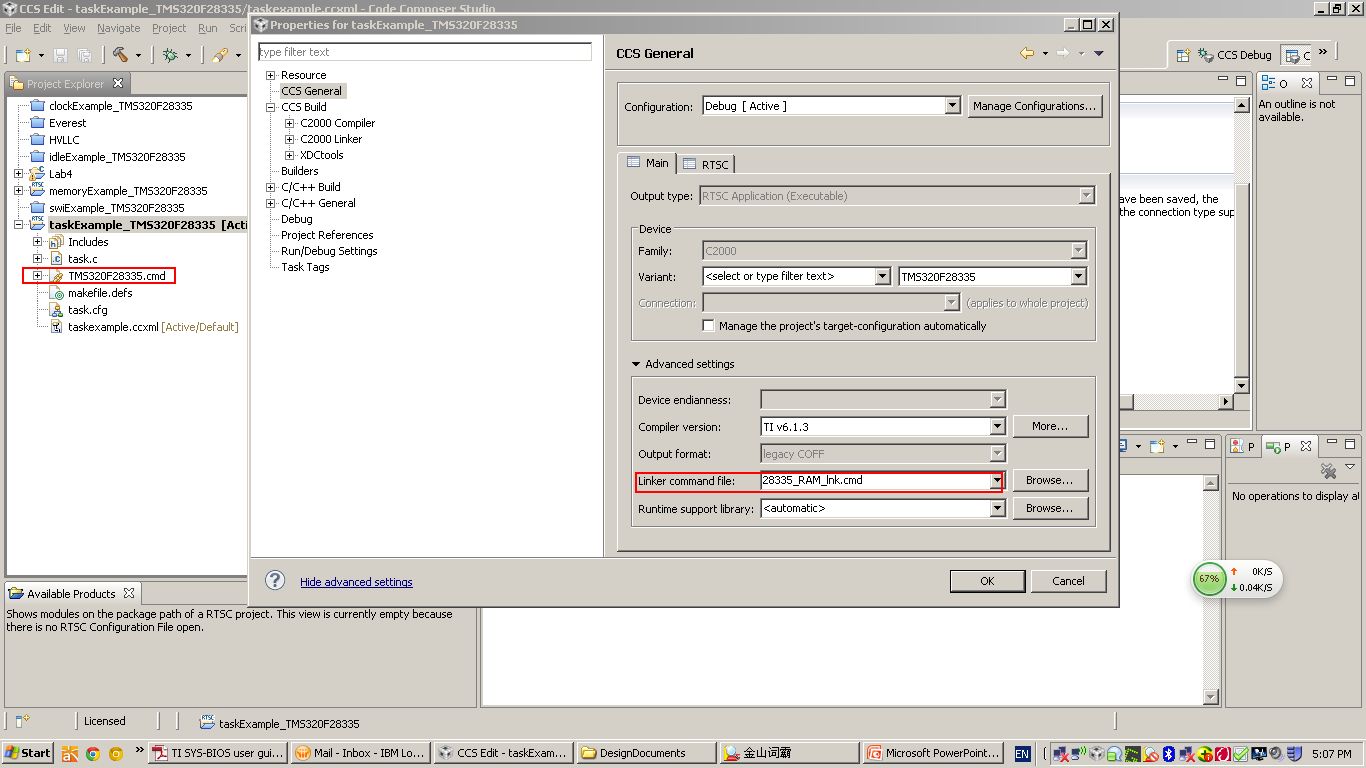Viewport: 1366px width, 768px height.
Task: Expand the C/C++ General node
Action: click(x=270, y=203)
